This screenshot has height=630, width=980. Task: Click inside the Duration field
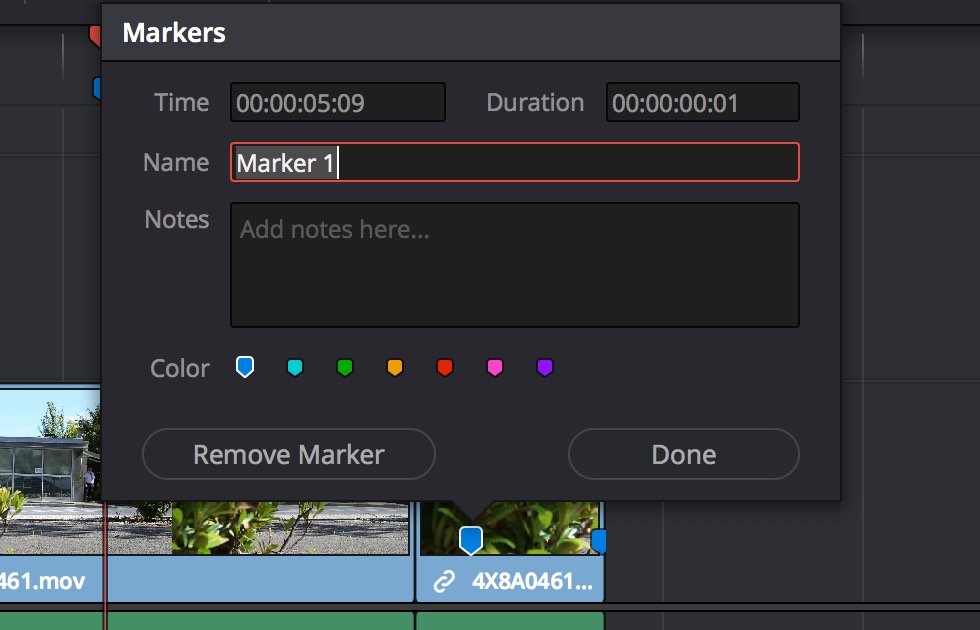(x=702, y=101)
